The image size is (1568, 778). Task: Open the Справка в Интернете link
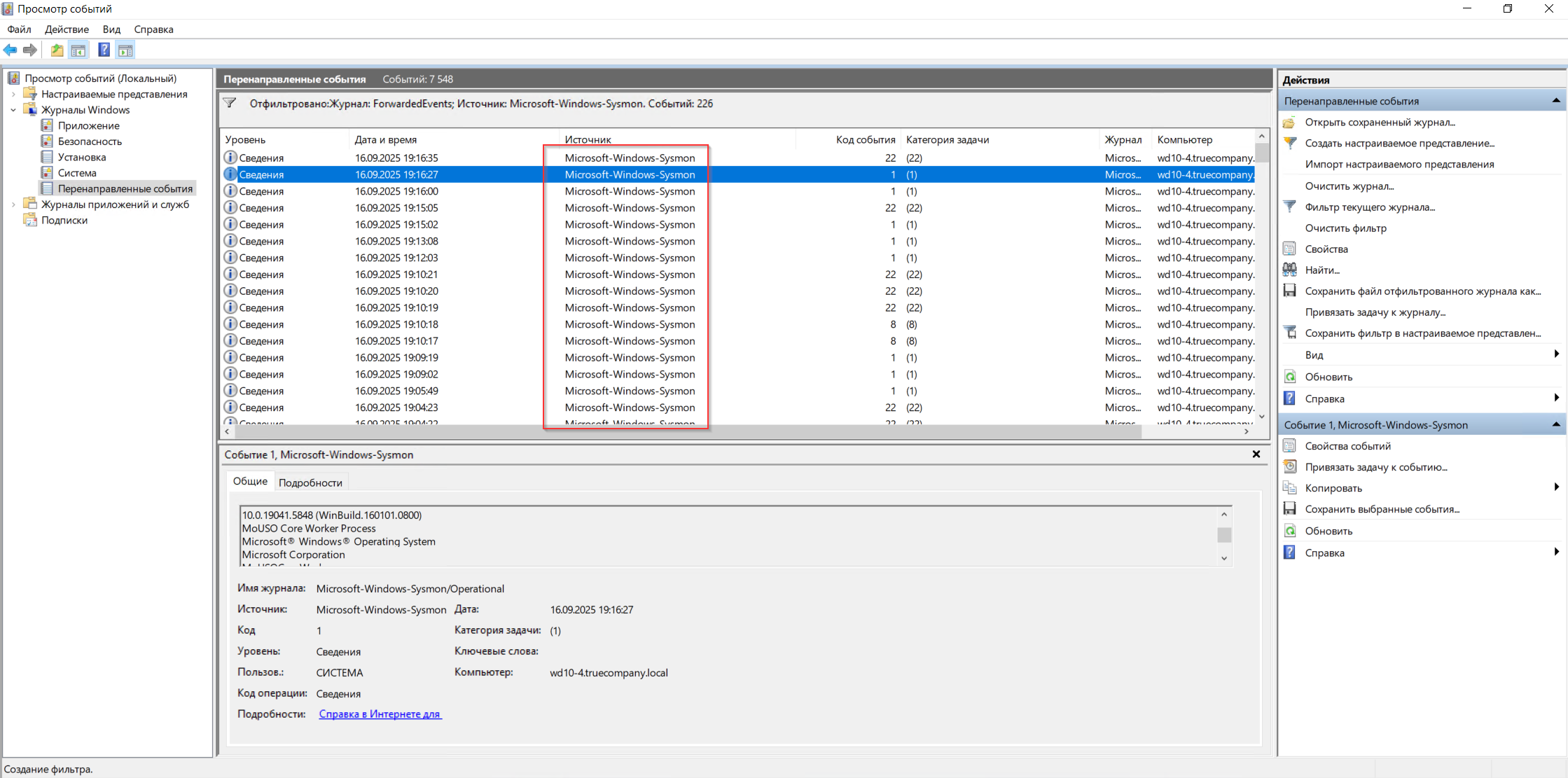(380, 714)
